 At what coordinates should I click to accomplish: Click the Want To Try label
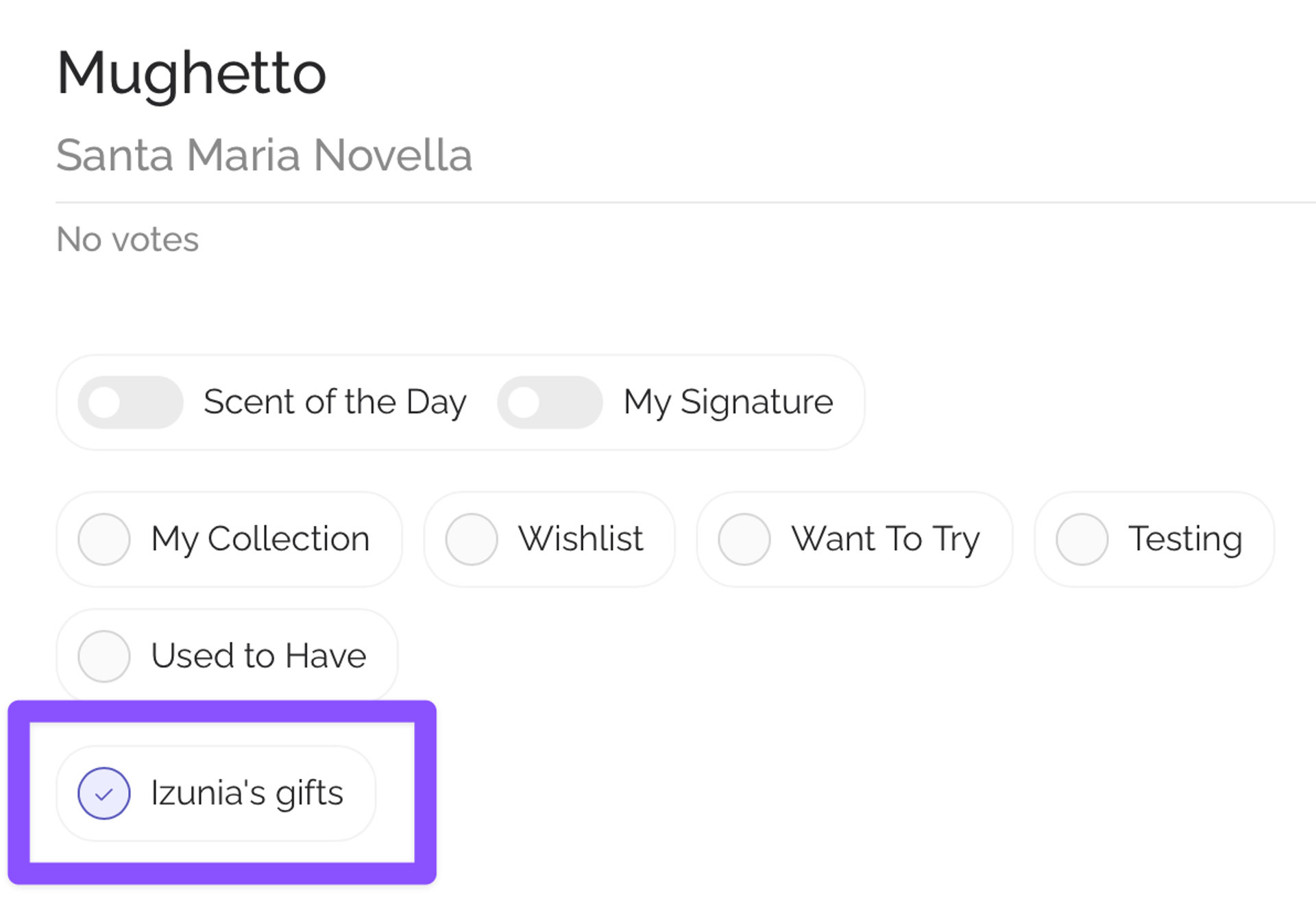pyautogui.click(x=886, y=539)
